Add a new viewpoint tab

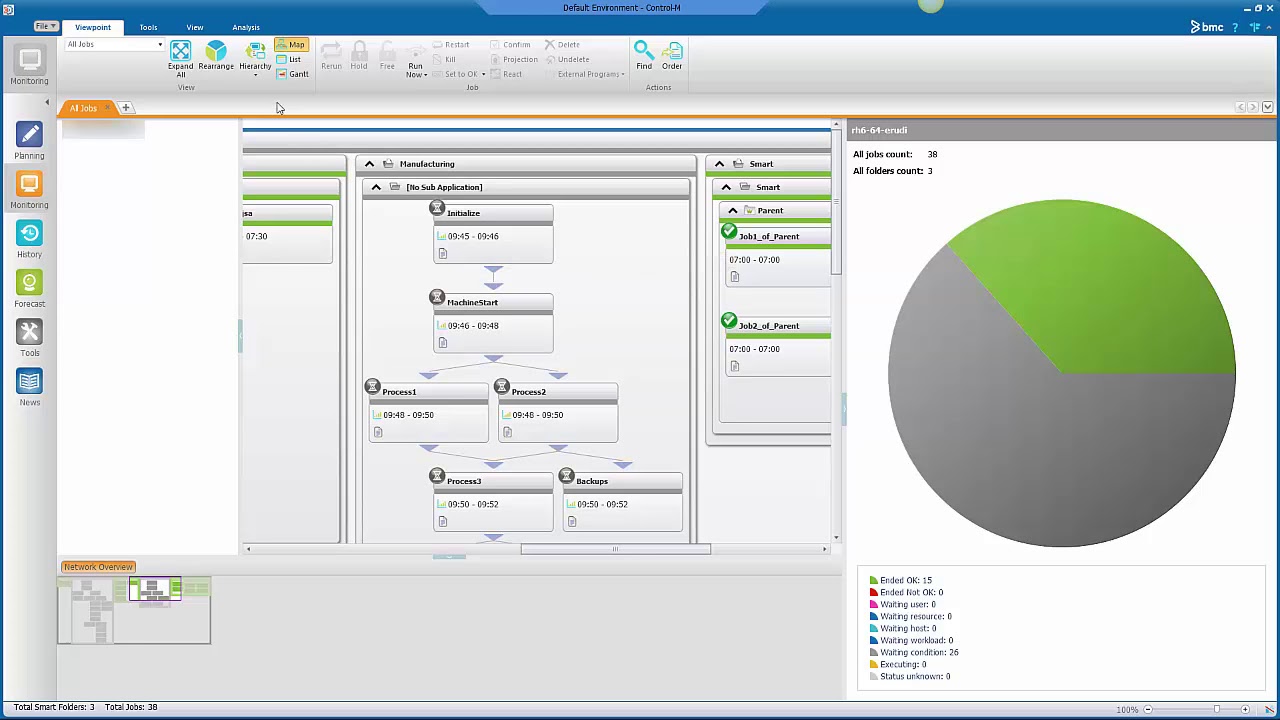tap(126, 108)
